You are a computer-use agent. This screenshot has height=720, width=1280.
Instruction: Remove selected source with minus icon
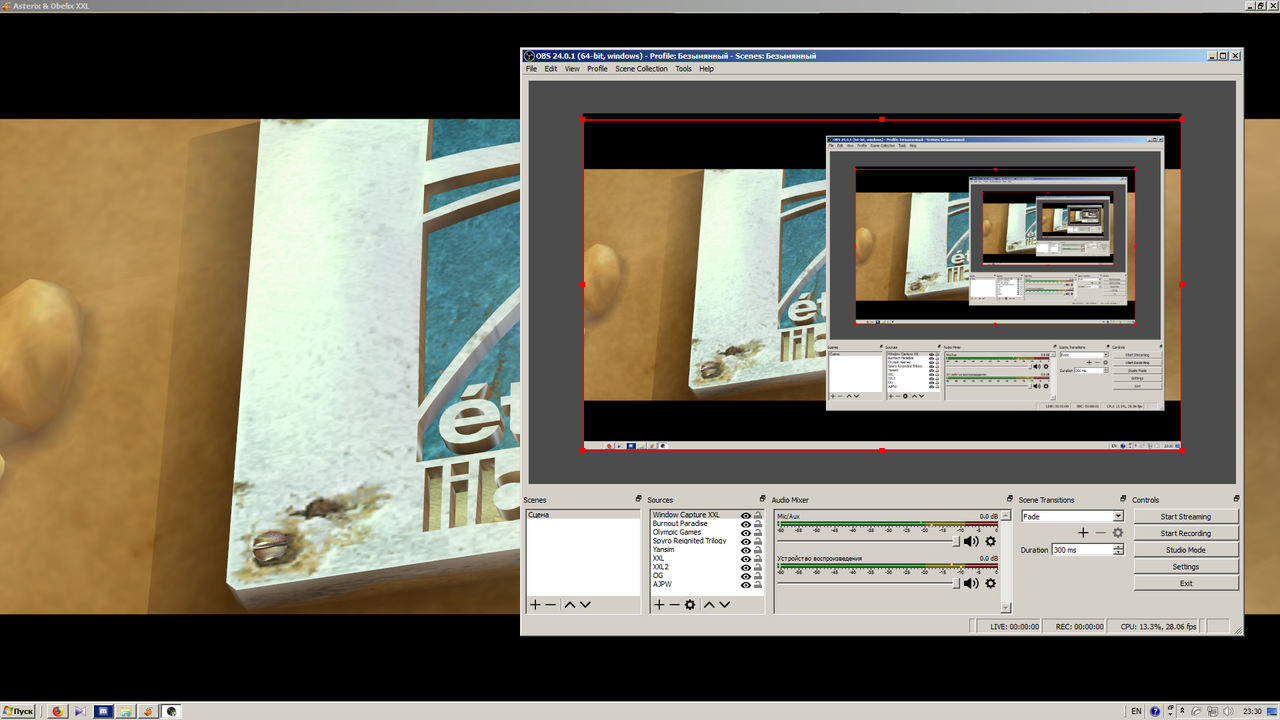pyautogui.click(x=674, y=605)
